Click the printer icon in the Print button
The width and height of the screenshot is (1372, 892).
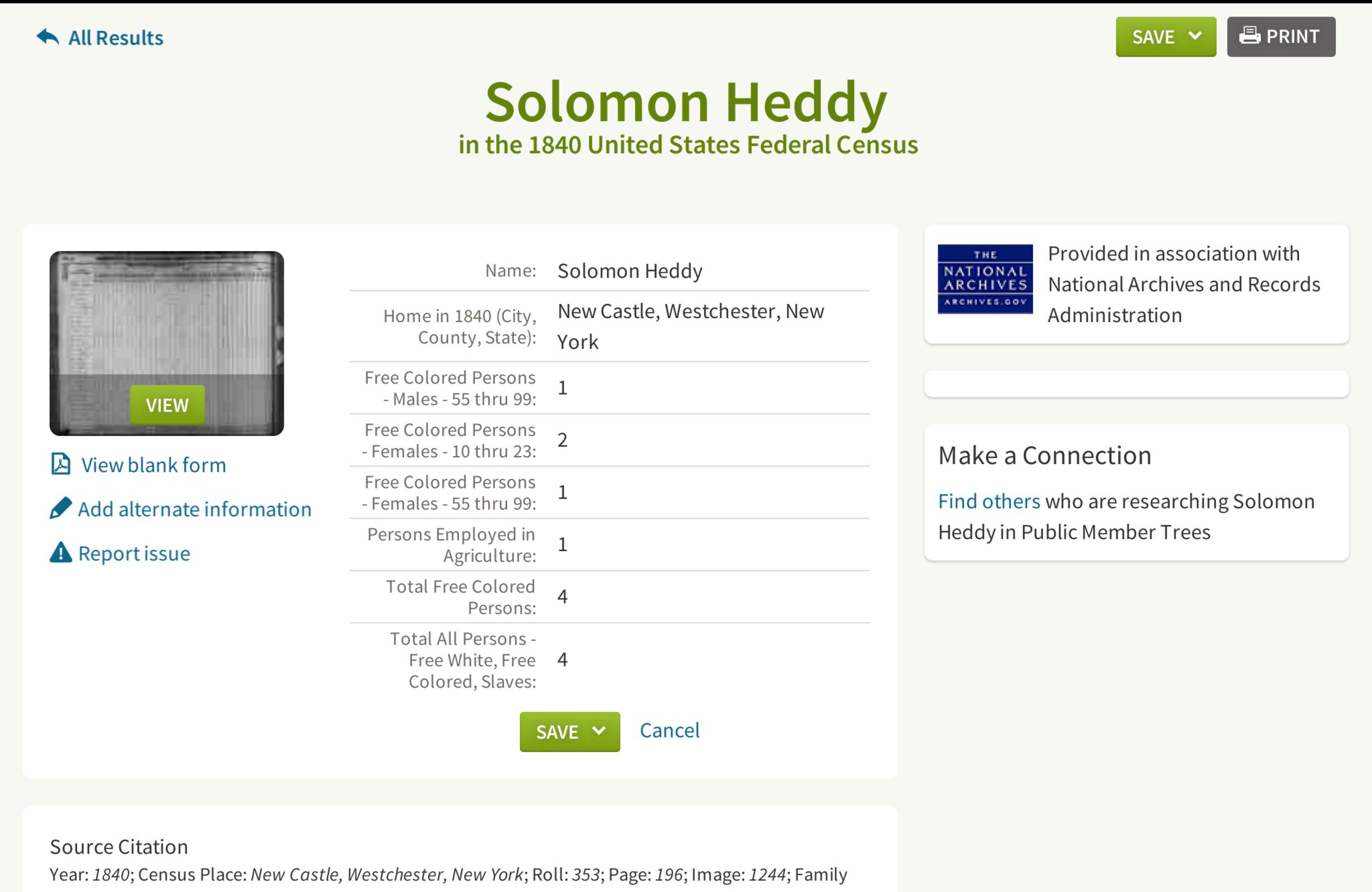click(x=1249, y=36)
